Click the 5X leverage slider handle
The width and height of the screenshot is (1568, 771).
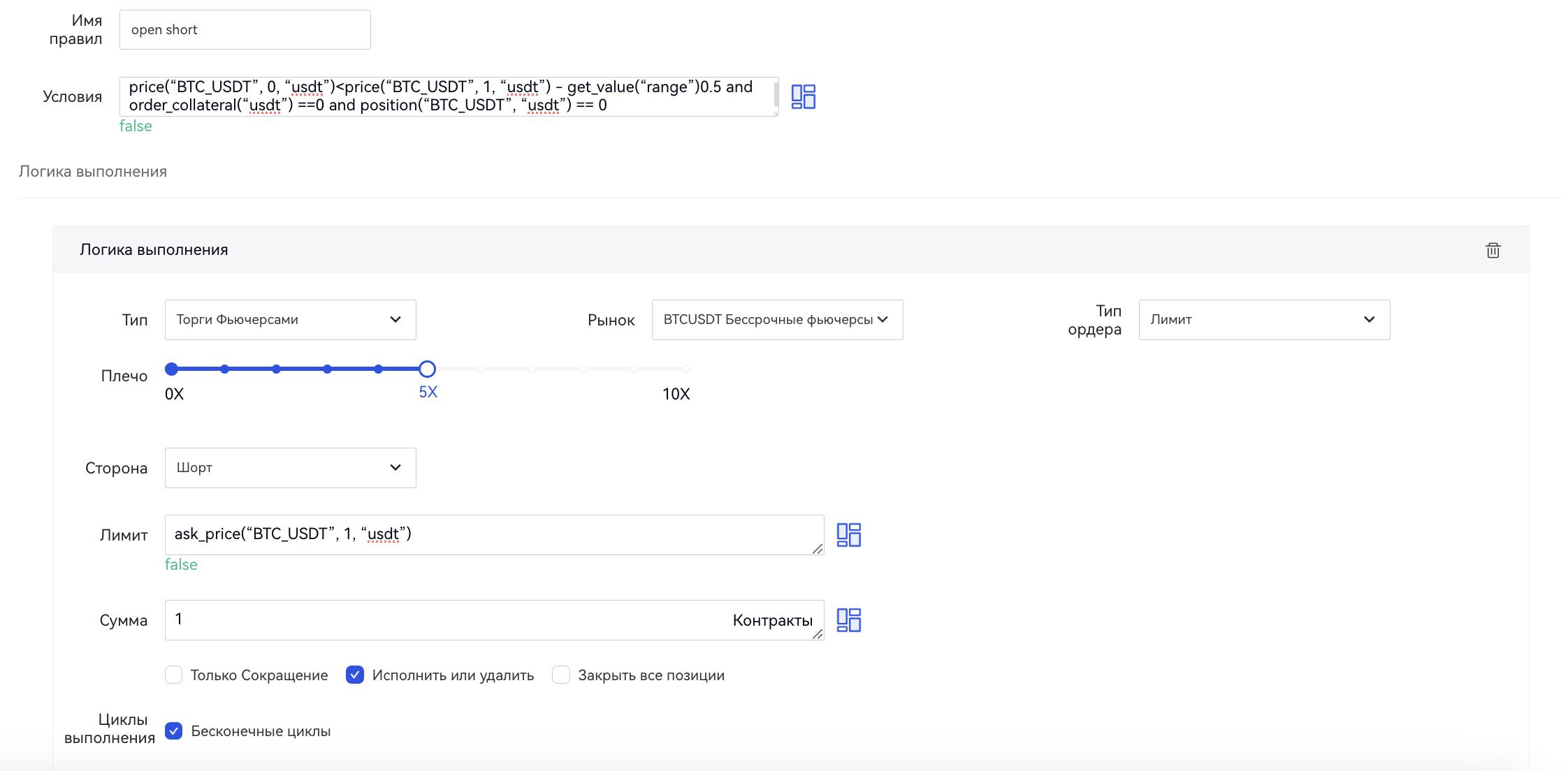click(427, 369)
